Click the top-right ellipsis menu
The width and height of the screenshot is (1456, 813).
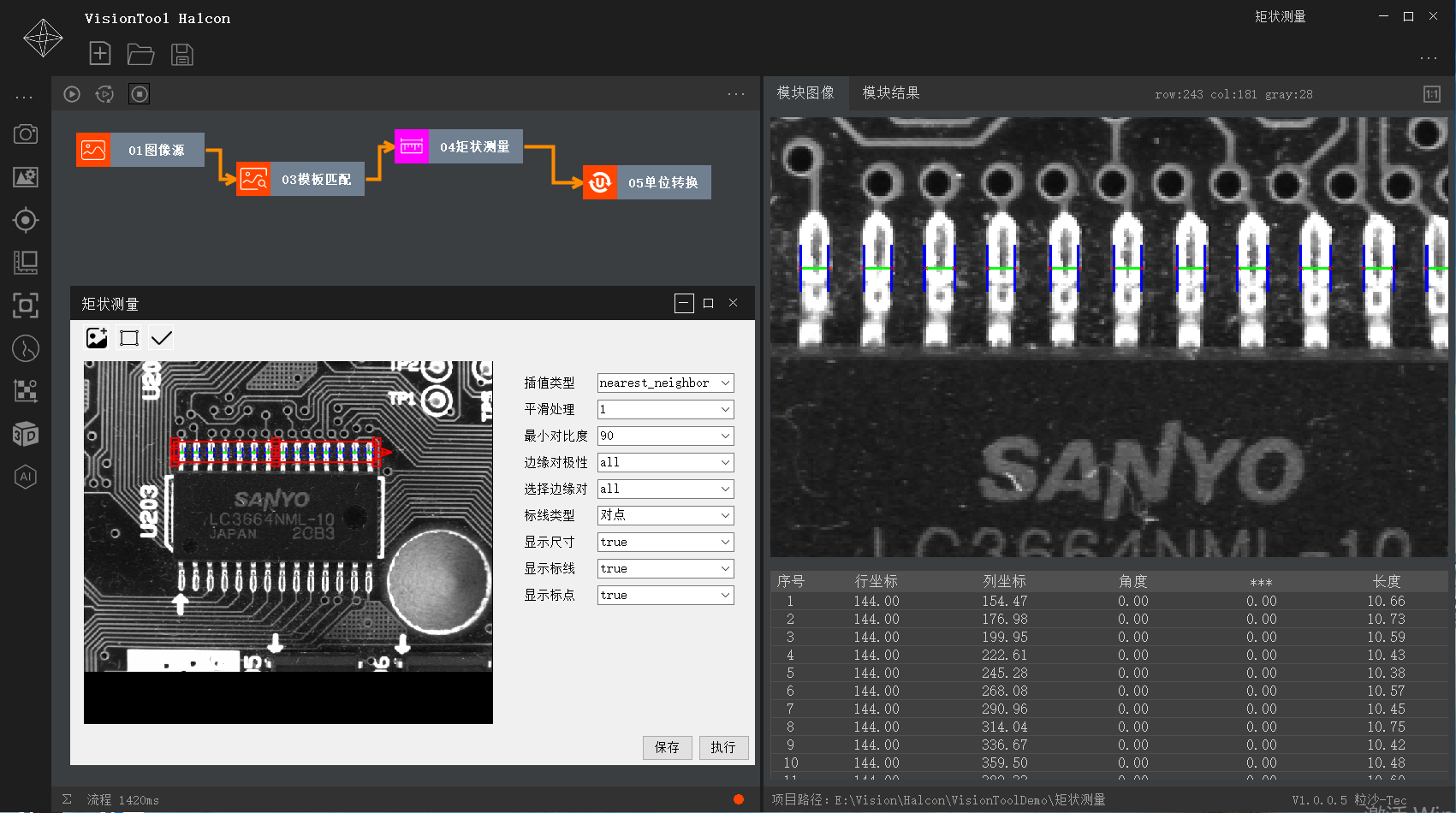coord(1429,58)
